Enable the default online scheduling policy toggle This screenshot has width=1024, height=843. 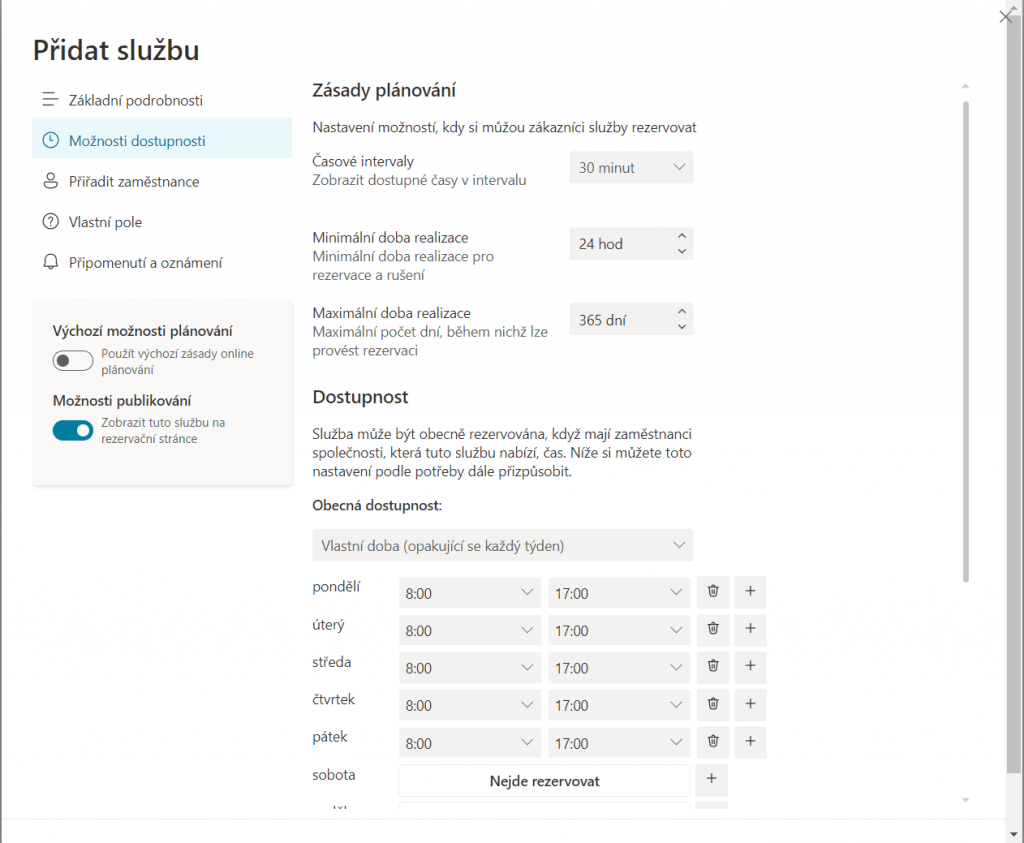(73, 361)
